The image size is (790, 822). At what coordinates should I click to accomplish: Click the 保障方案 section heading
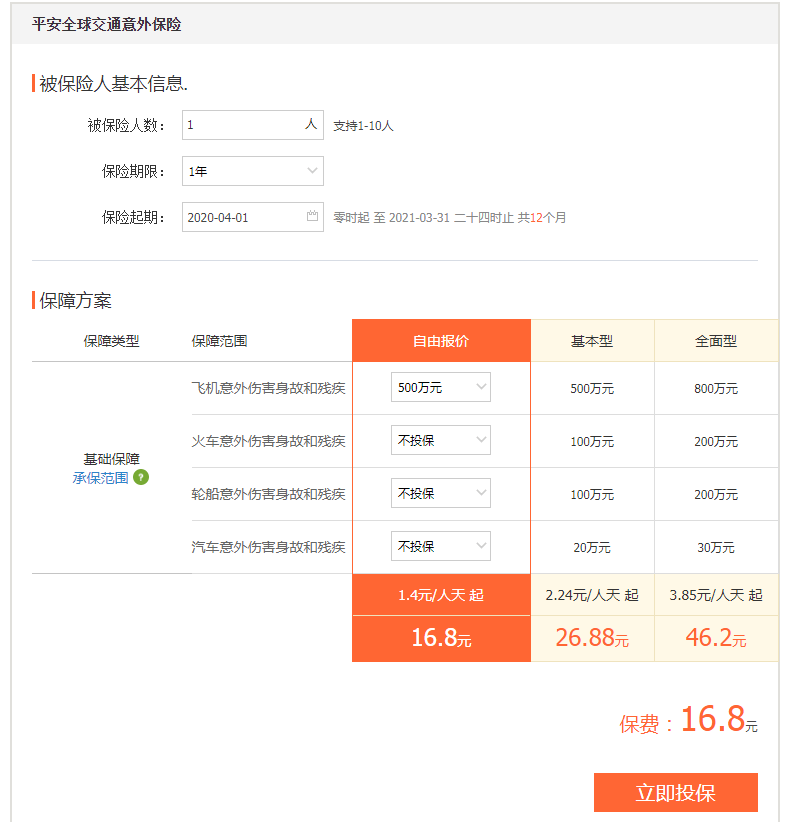[75, 300]
